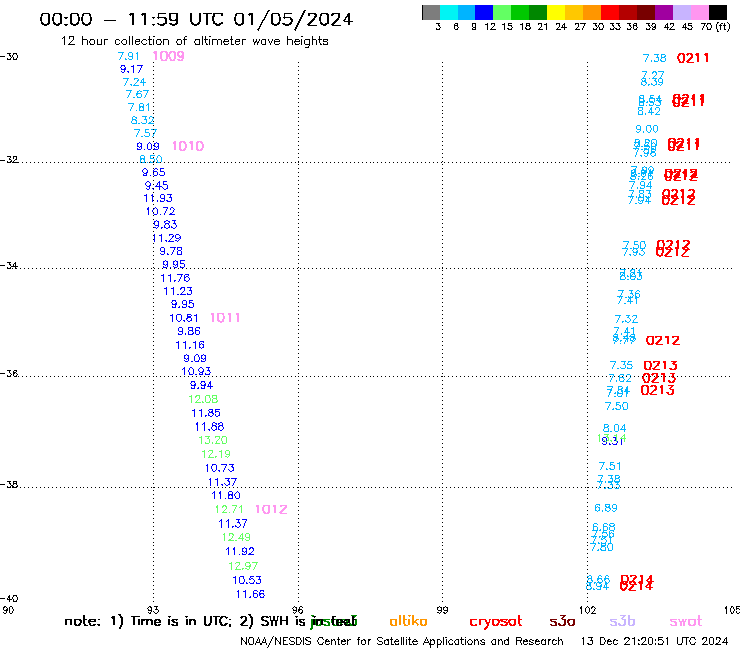The image size is (740, 650).
Task: Click the wave height value 10.93
Action: click(196, 371)
